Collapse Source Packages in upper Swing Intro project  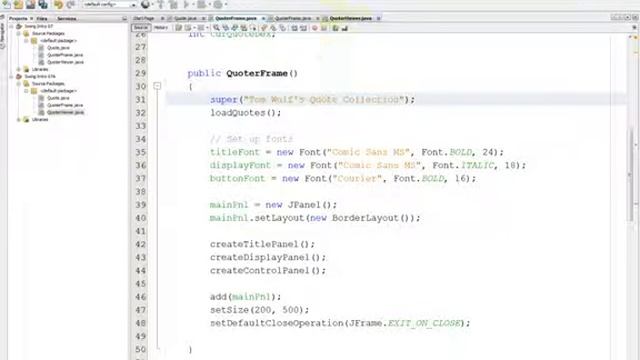(x=19, y=33)
